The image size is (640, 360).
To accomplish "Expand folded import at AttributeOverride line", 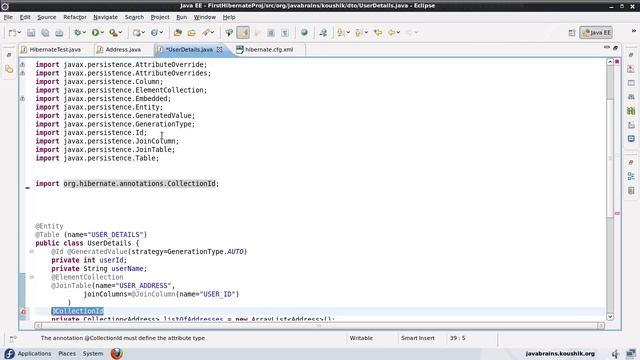I will (x=23, y=64).
